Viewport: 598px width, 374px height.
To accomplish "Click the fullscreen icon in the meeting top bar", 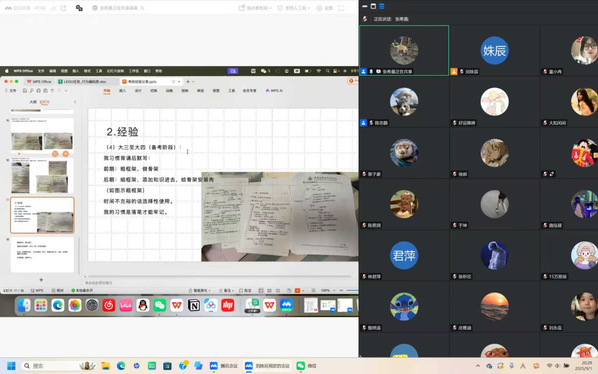I will pyautogui.click(x=341, y=8).
